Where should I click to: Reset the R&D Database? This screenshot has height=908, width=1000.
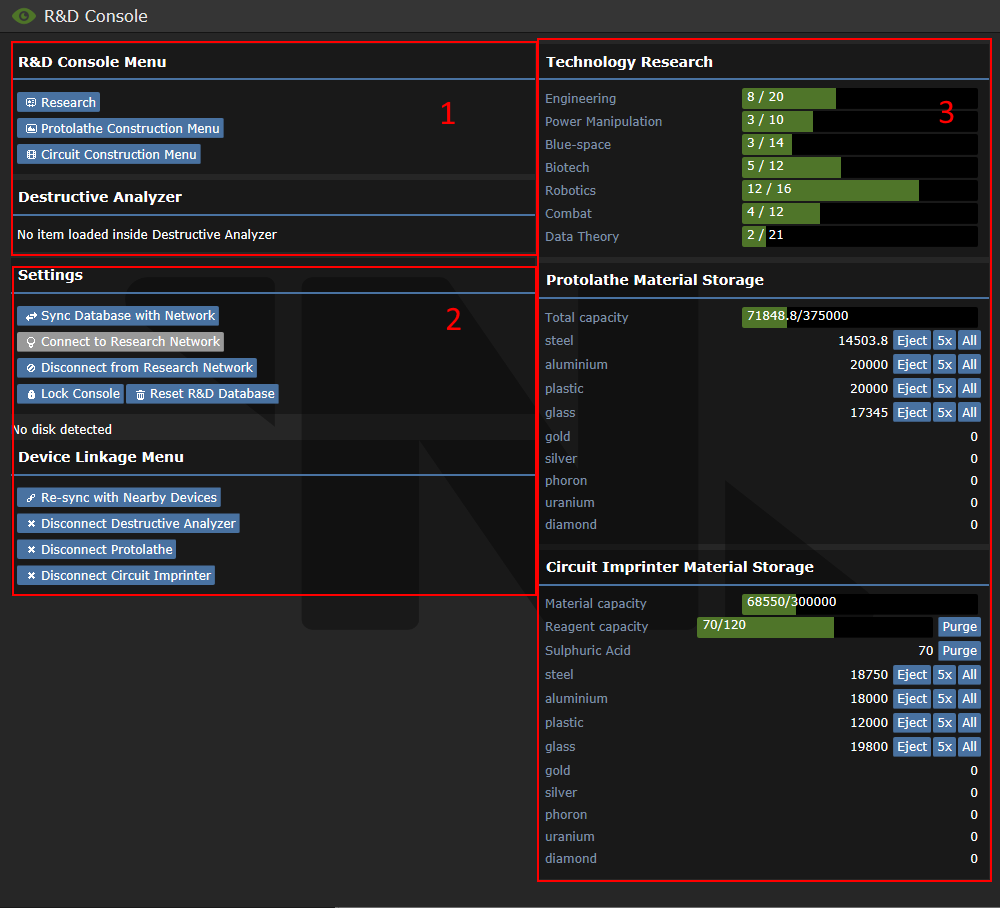[202, 394]
